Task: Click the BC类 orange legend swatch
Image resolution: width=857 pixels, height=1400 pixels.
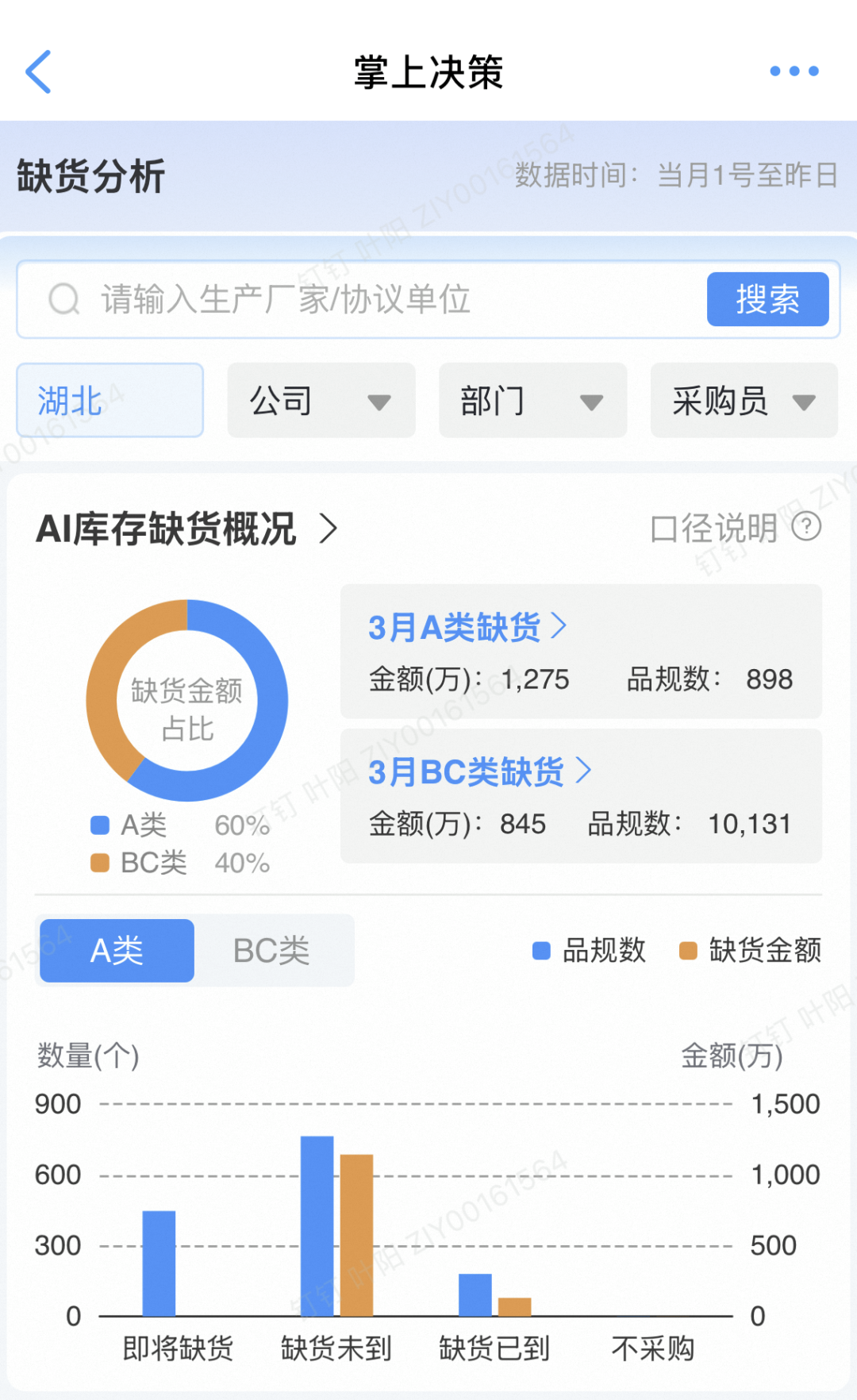Action: pos(100,863)
